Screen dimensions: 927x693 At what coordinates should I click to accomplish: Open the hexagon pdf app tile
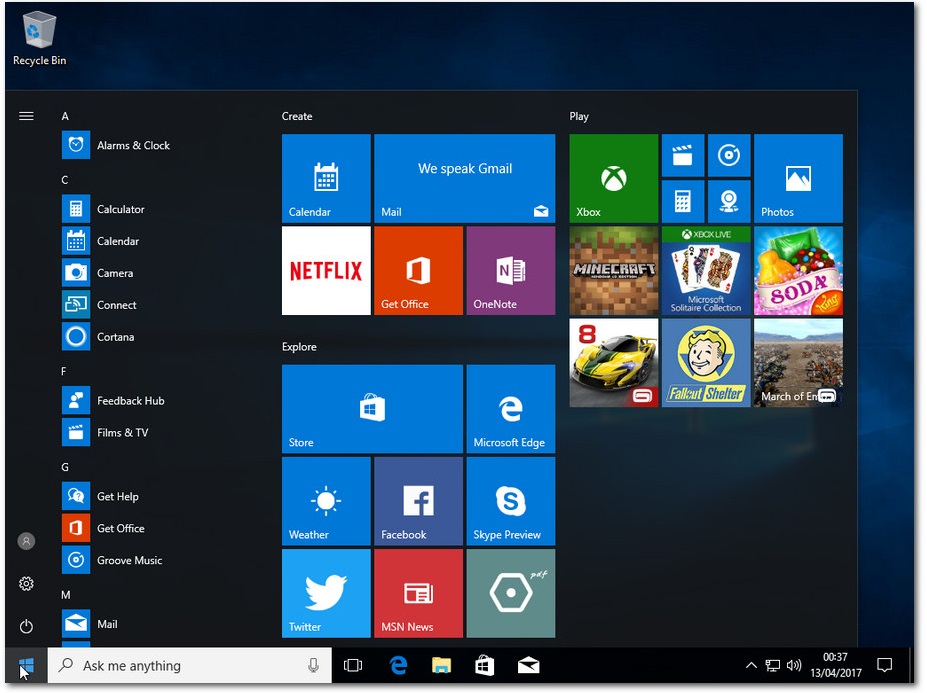click(x=511, y=594)
